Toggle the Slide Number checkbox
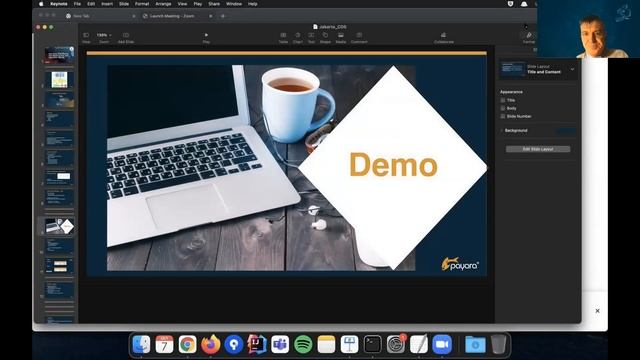 click(x=503, y=116)
